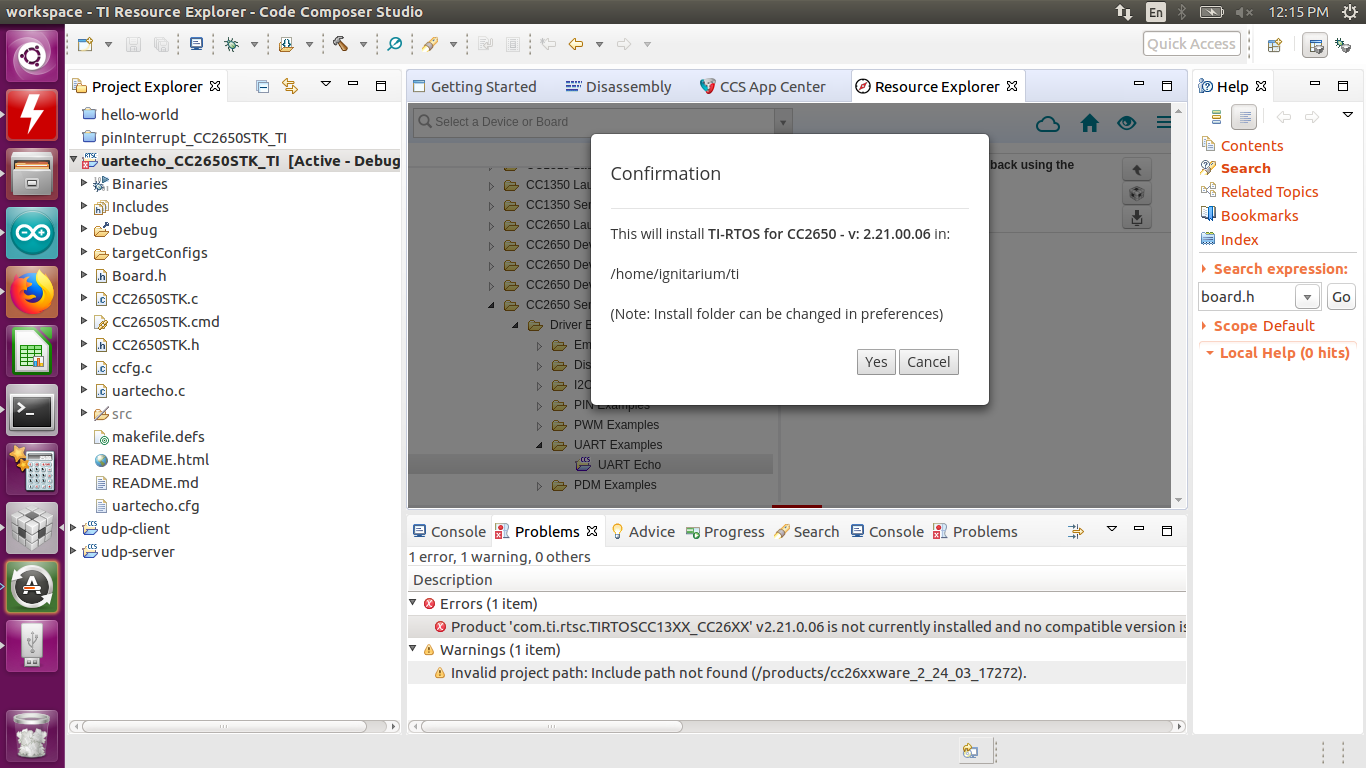Expand the targetConfigs folder
This screenshot has width=1366, height=768.
click(84, 253)
